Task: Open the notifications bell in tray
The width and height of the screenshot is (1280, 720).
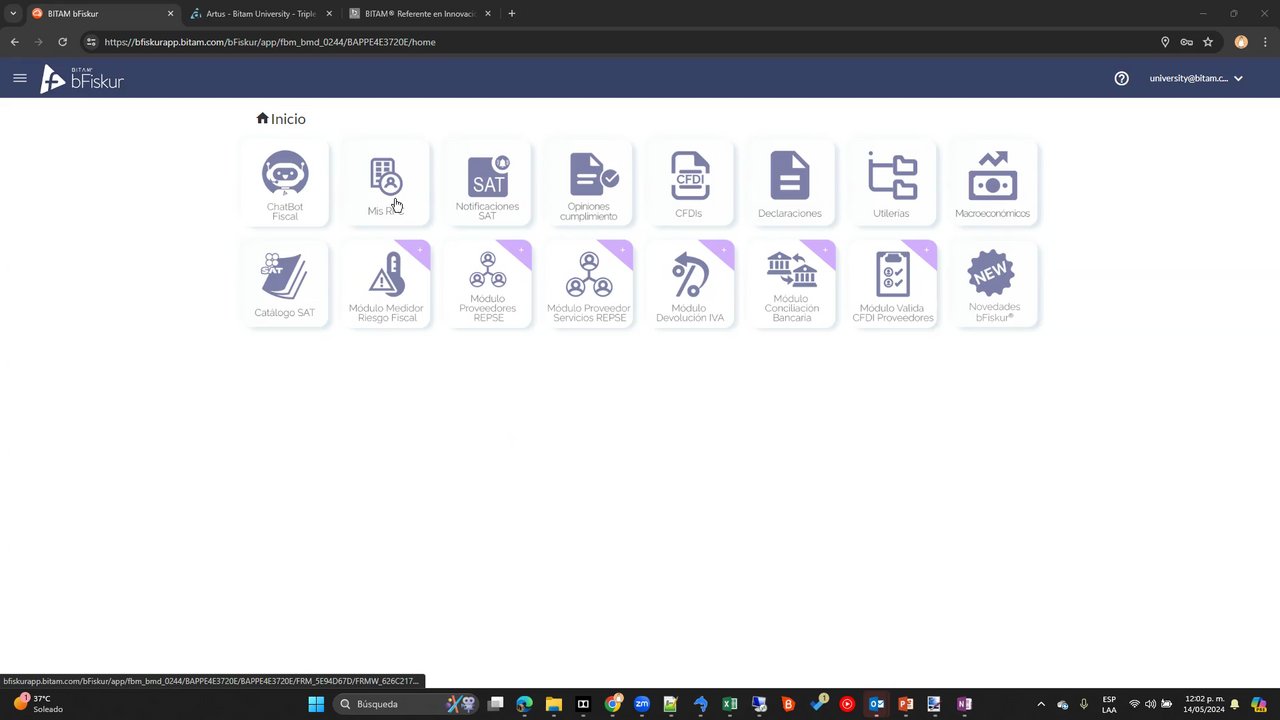Action: coord(1235,704)
